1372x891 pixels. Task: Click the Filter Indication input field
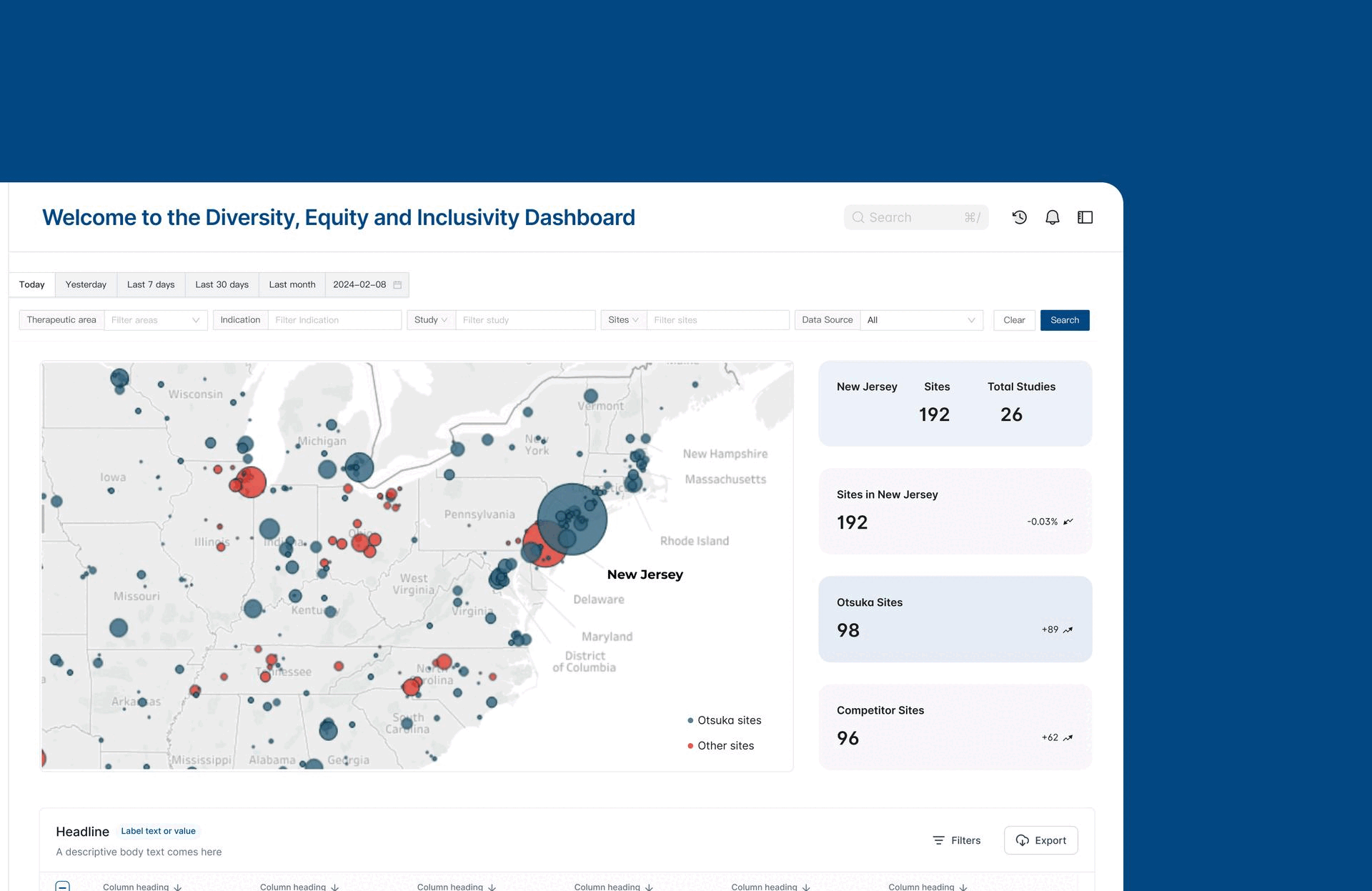click(334, 320)
